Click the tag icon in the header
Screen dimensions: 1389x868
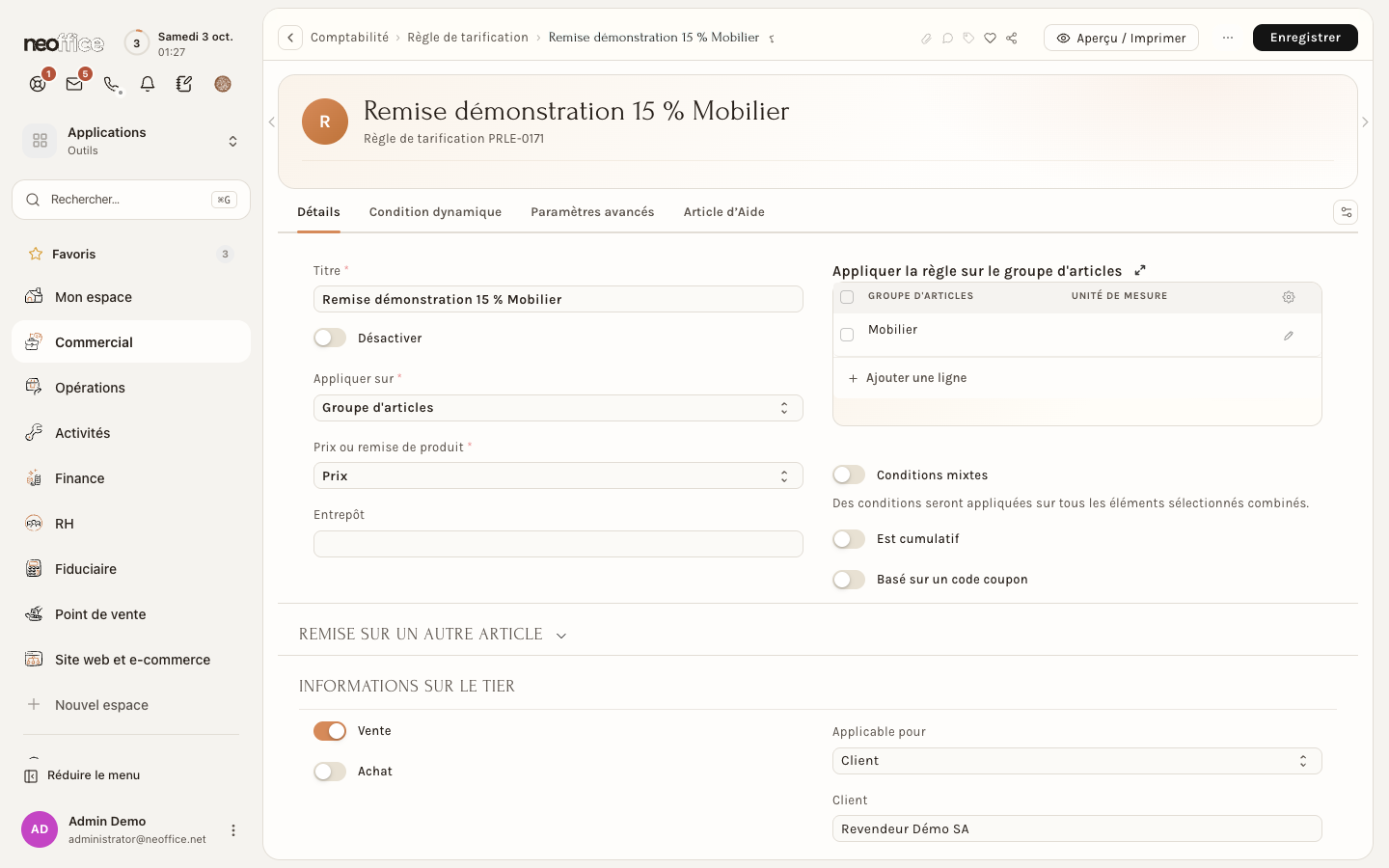click(968, 39)
